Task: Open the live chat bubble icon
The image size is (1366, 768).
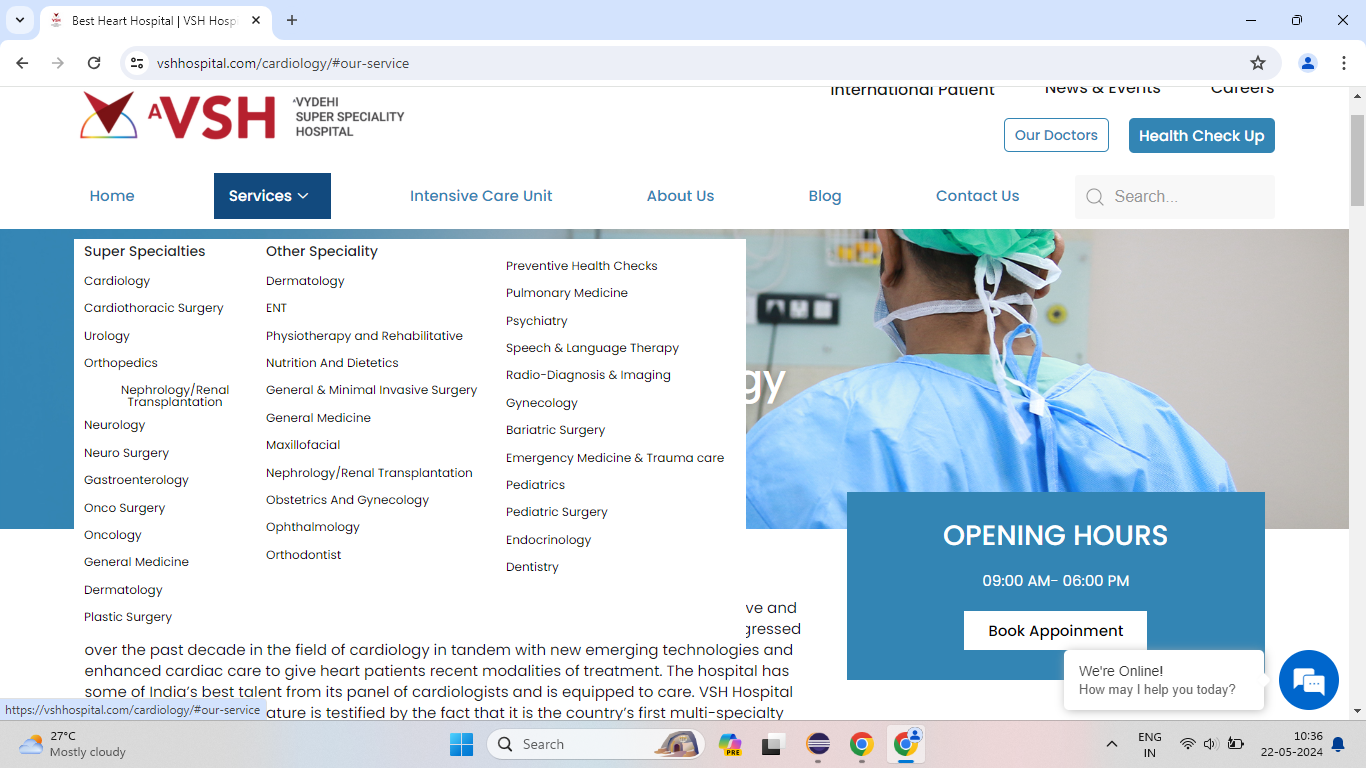Action: pyautogui.click(x=1308, y=680)
